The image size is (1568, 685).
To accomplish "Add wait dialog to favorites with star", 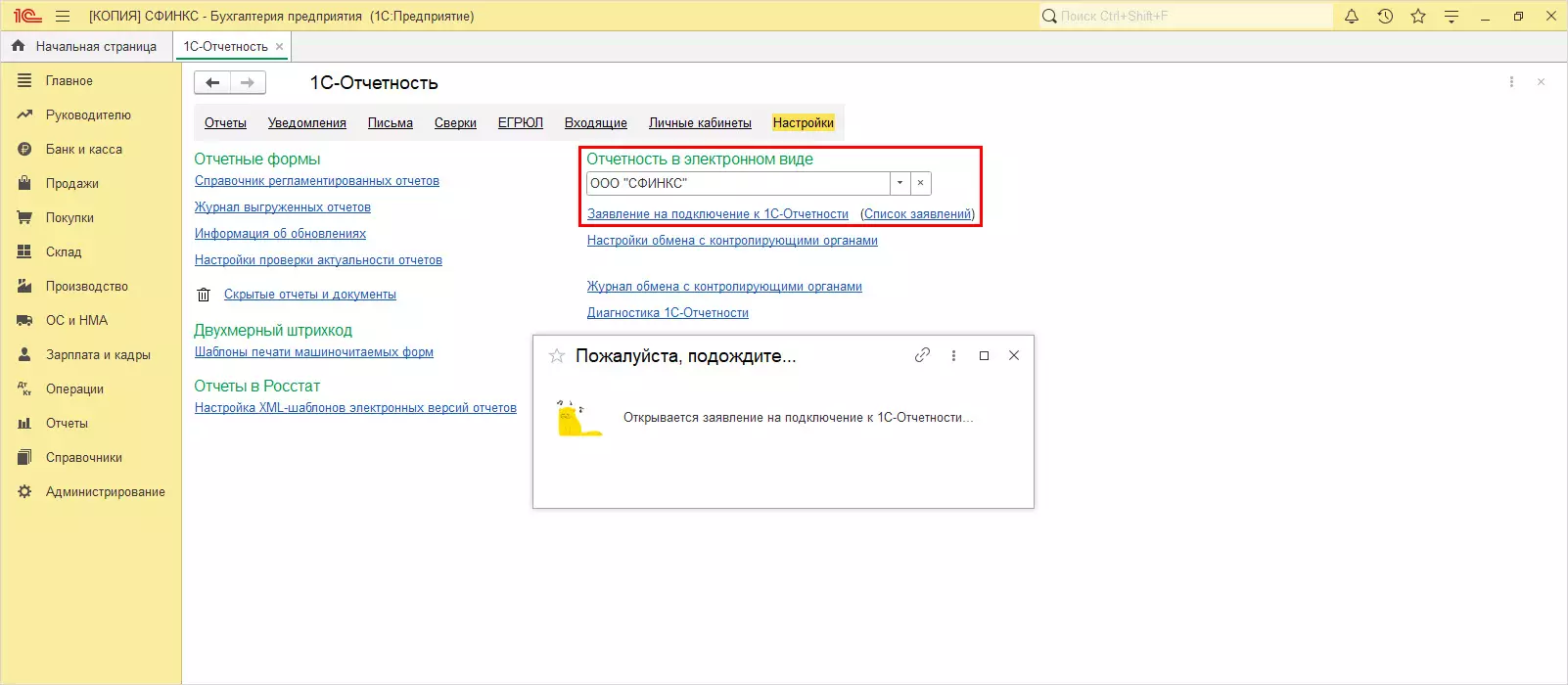I will pos(557,356).
